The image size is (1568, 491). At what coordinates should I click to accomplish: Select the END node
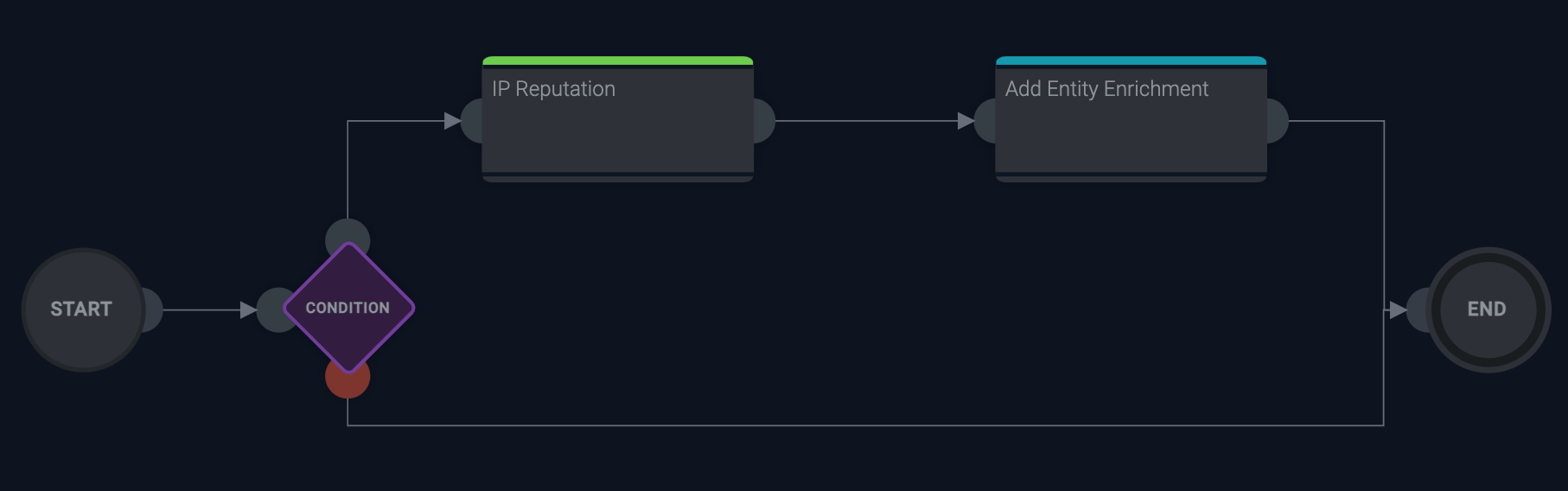[1488, 309]
